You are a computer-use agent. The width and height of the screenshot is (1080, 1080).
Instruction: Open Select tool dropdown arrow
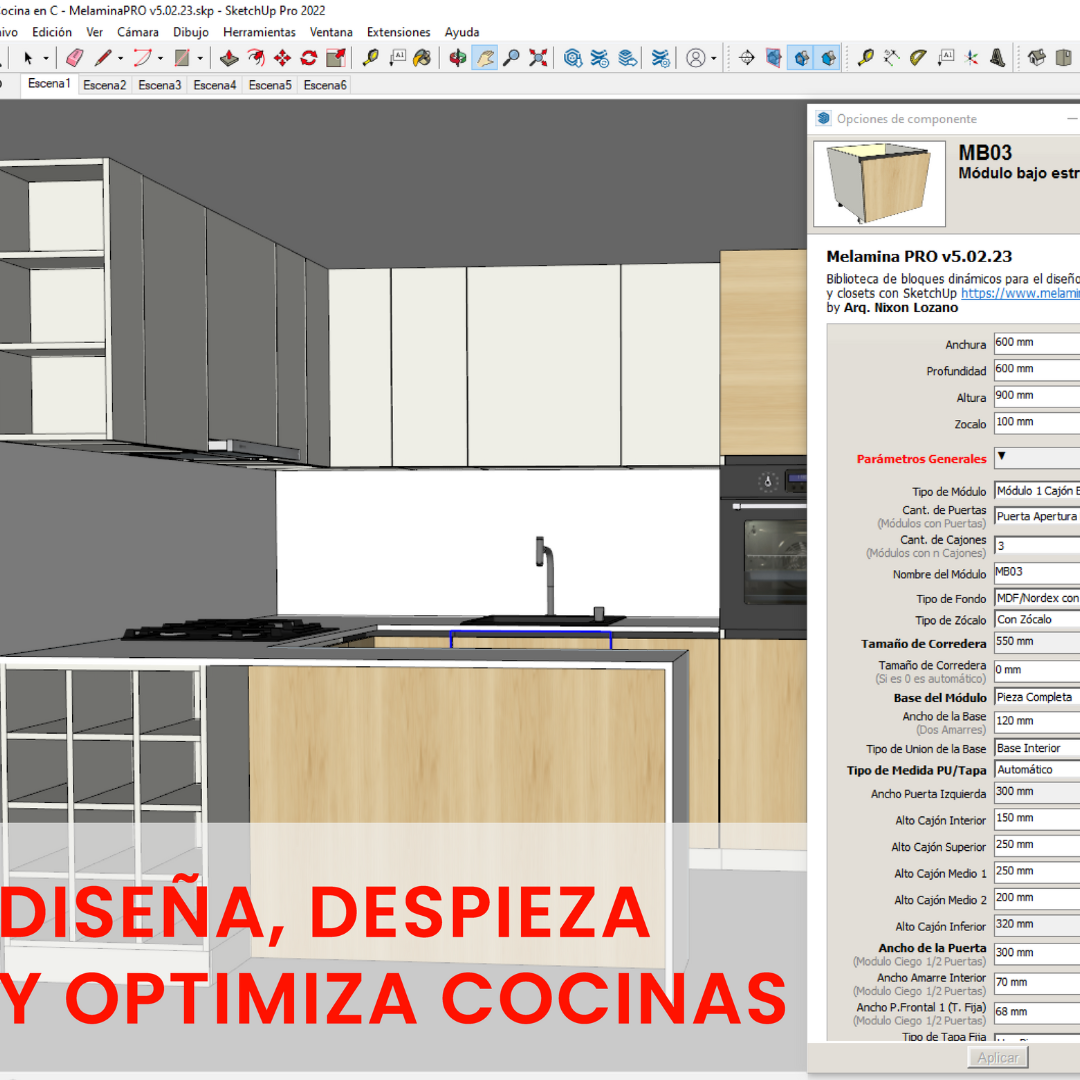(46, 59)
